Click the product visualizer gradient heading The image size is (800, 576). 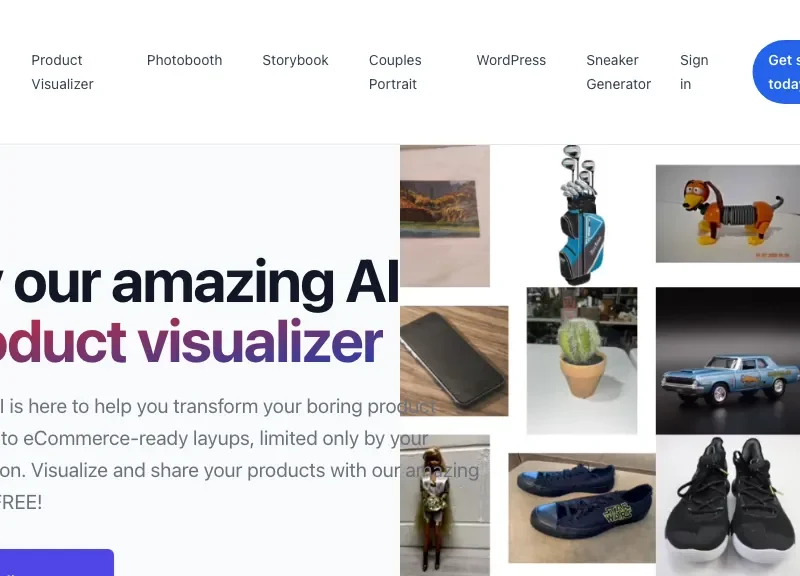pos(191,342)
